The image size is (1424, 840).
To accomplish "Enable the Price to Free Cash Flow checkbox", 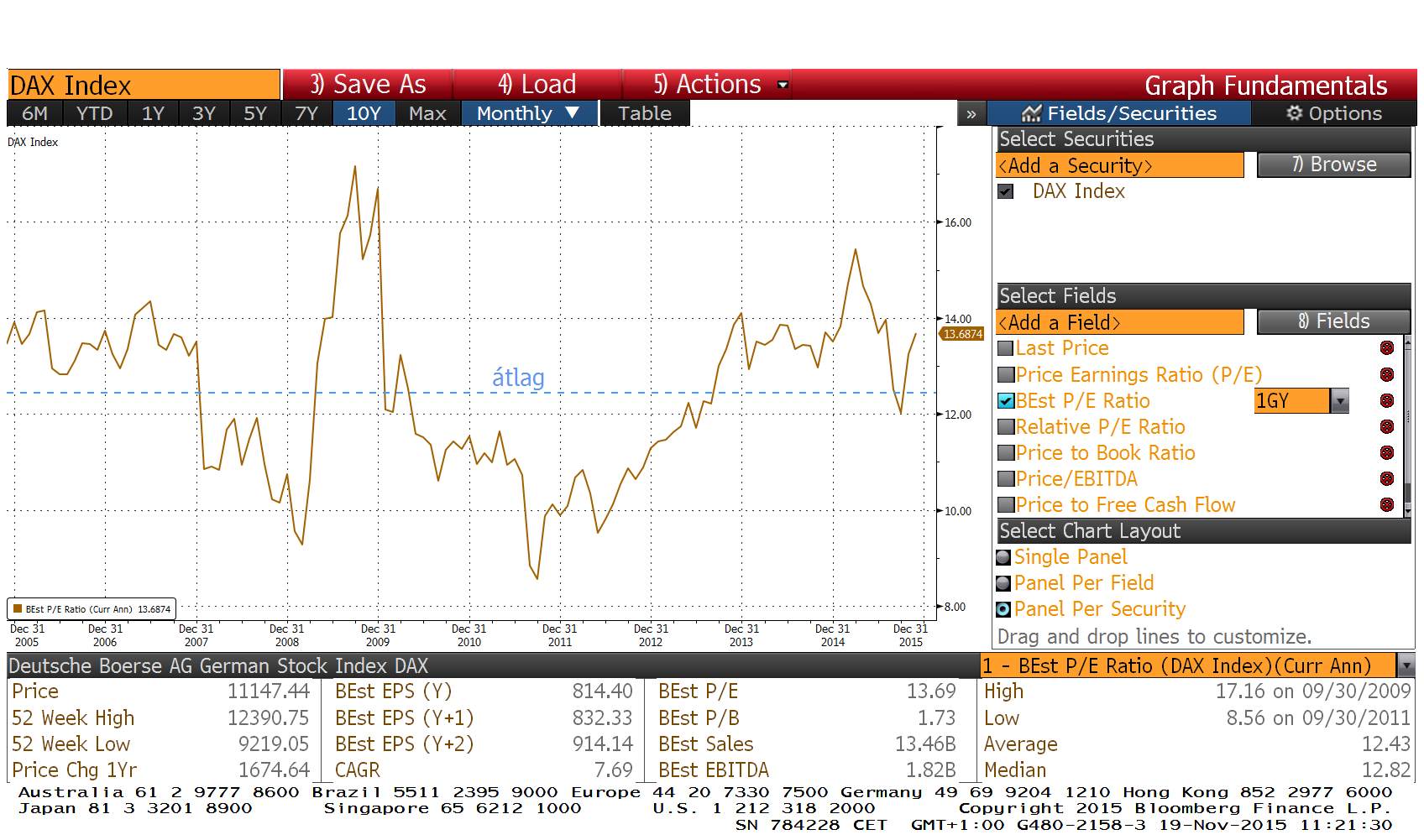I will tap(1005, 505).
